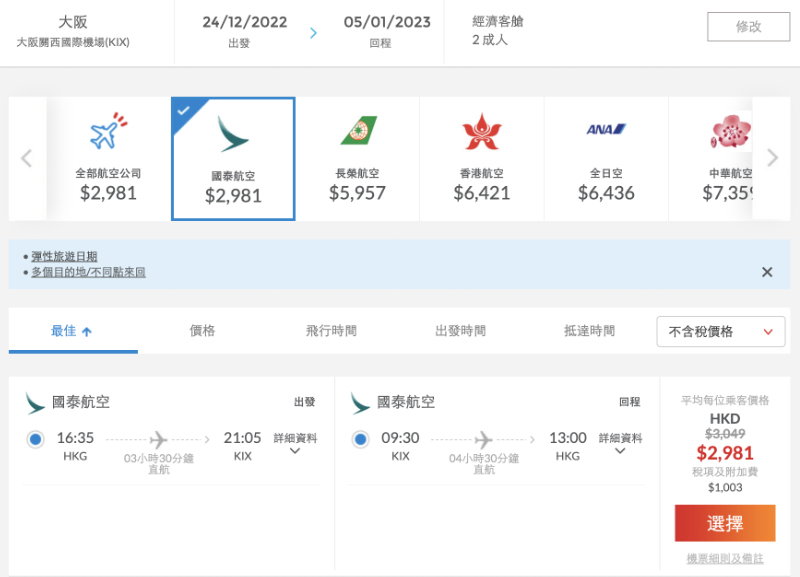Open 機票細則及備註 link
The image size is (800, 577).
pyautogui.click(x=725, y=559)
